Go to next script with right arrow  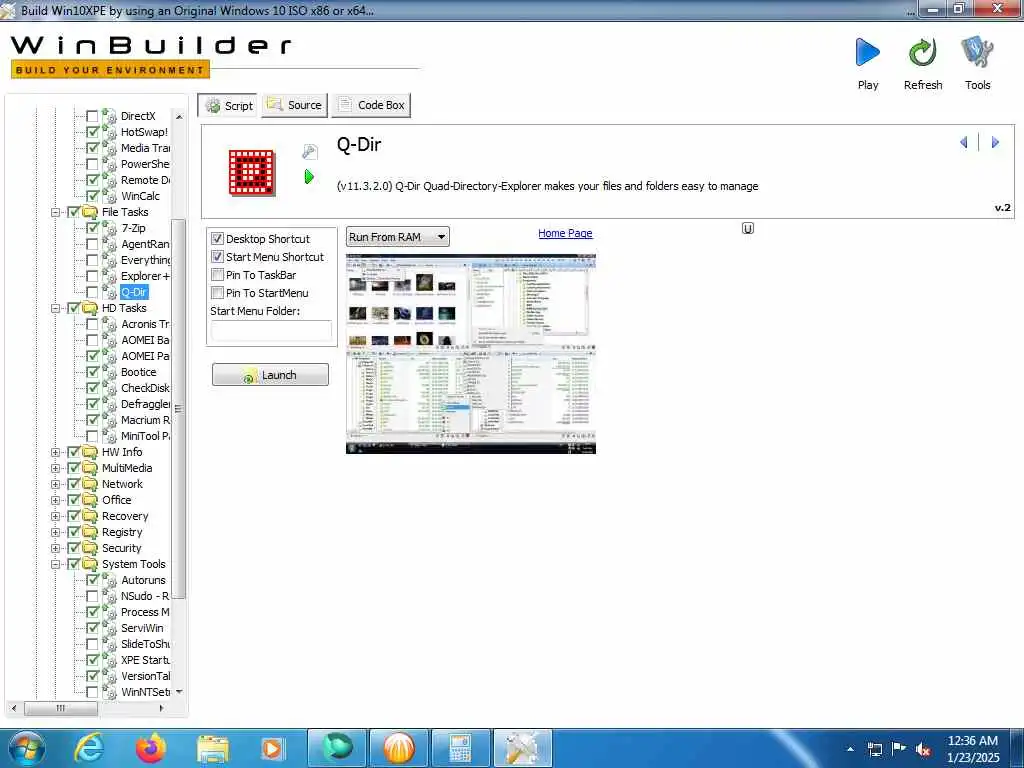995,142
